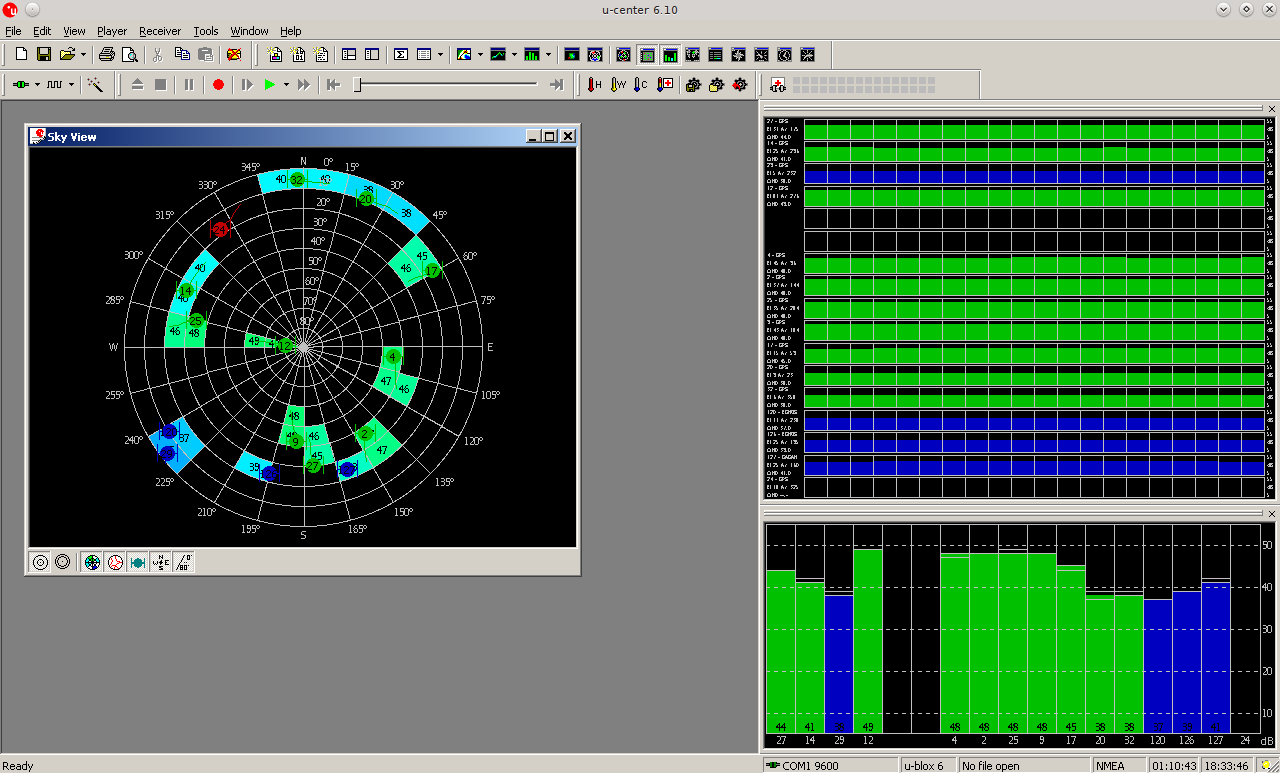The image size is (1280, 773).
Task: Open the Receiver menu
Action: point(160,31)
